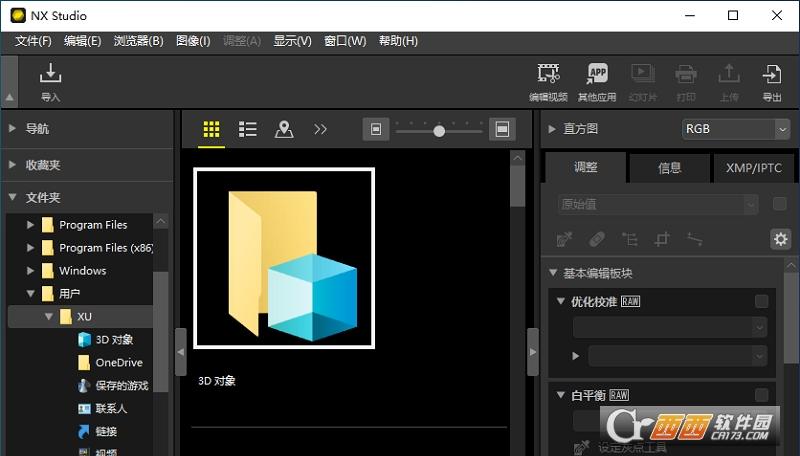This screenshot has height=456, width=800.
Task: Collapse the 基本编辑板块 section
Action: [x=553, y=273]
